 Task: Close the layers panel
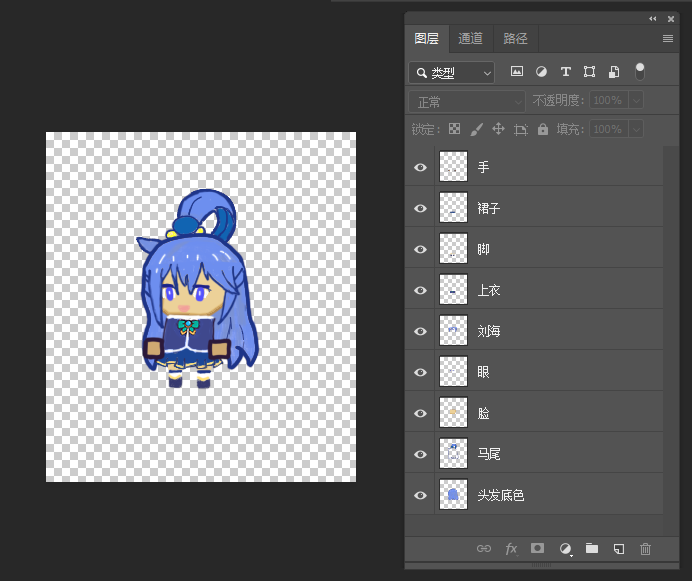pyautogui.click(x=671, y=19)
